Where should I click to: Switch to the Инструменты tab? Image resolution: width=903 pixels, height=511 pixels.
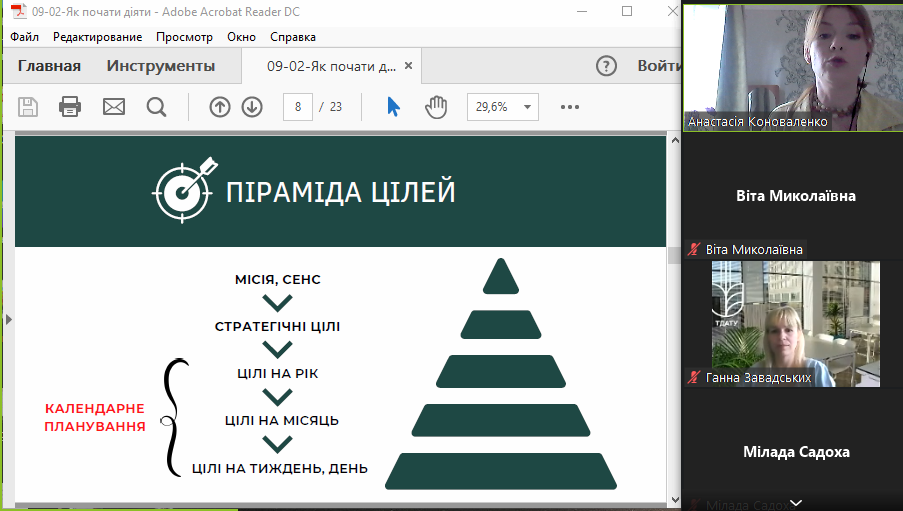(x=161, y=67)
